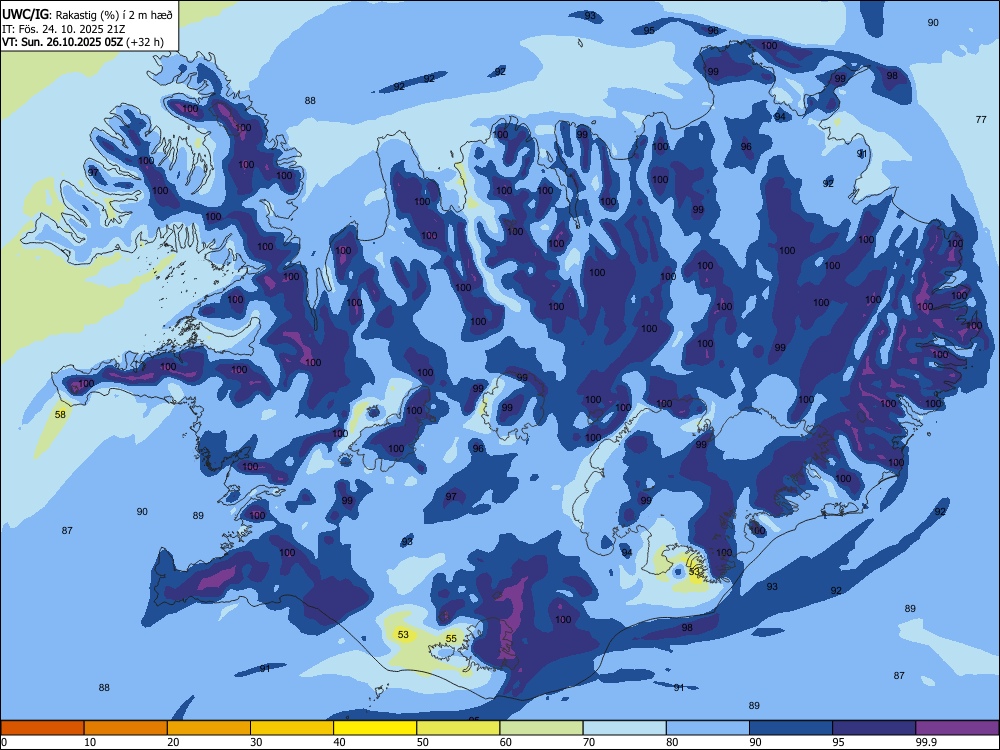Click the legend label '0'
This screenshot has height=750, width=1000.
pyautogui.click(x=4, y=742)
